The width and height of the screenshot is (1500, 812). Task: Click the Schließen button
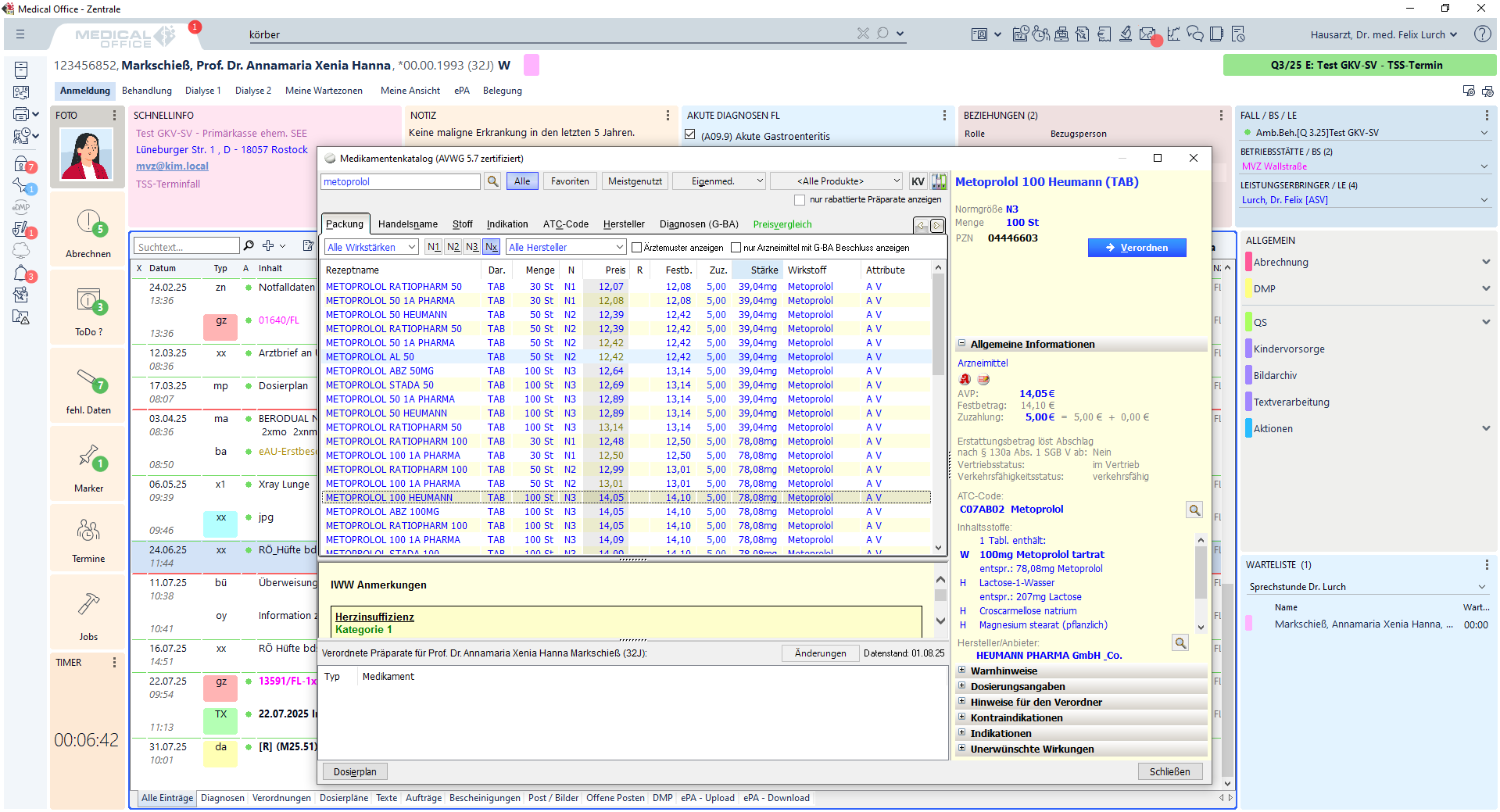1169,771
